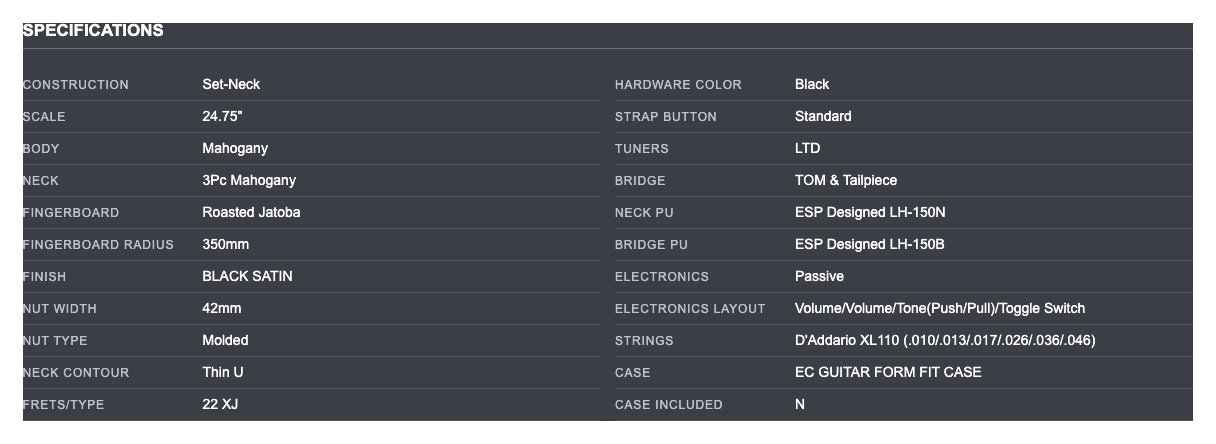Select the Volume/Volume/Tone electronics layout text

click(x=939, y=308)
